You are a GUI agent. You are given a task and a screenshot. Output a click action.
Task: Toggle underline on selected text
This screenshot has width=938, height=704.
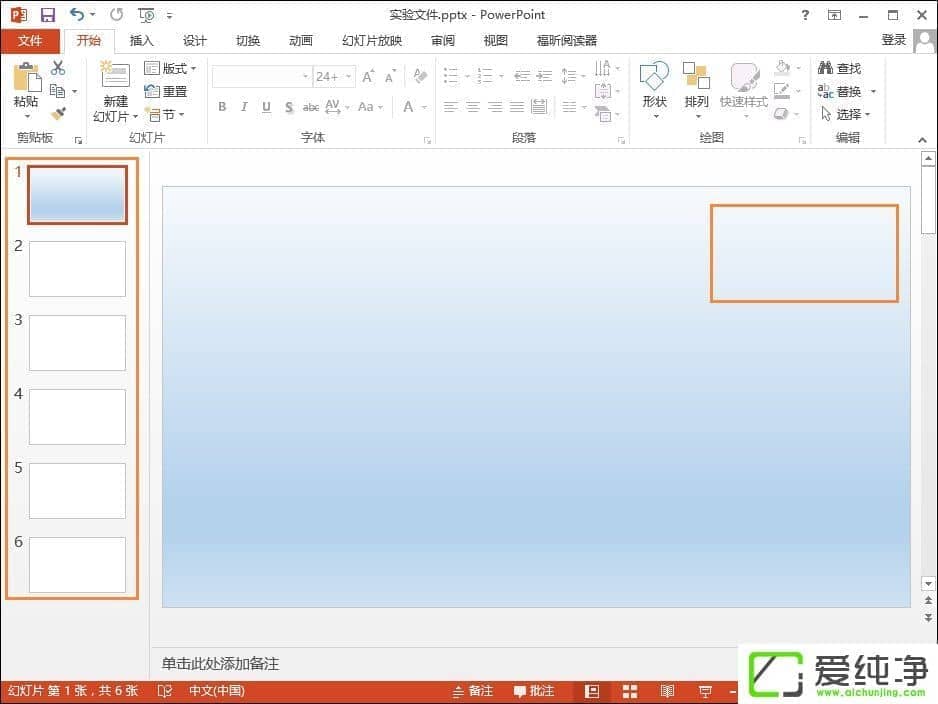pos(265,106)
